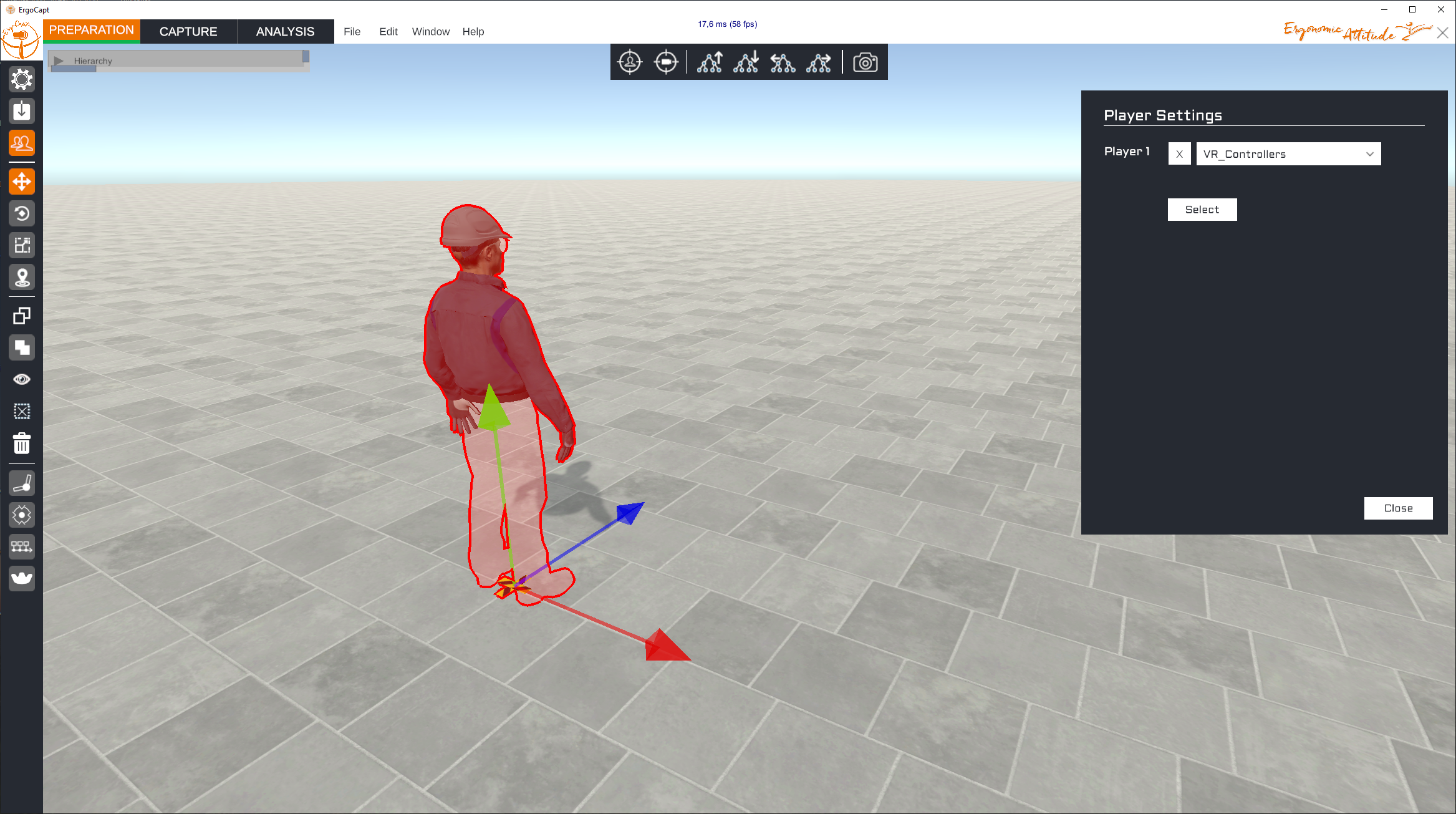This screenshot has height=814, width=1456.
Task: Open the Help menu
Action: (x=473, y=32)
